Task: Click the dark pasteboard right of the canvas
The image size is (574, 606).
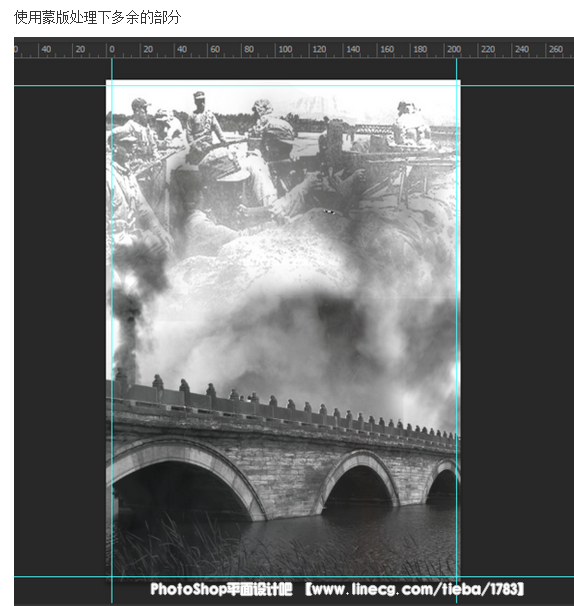Action: pyautogui.click(x=516, y=330)
